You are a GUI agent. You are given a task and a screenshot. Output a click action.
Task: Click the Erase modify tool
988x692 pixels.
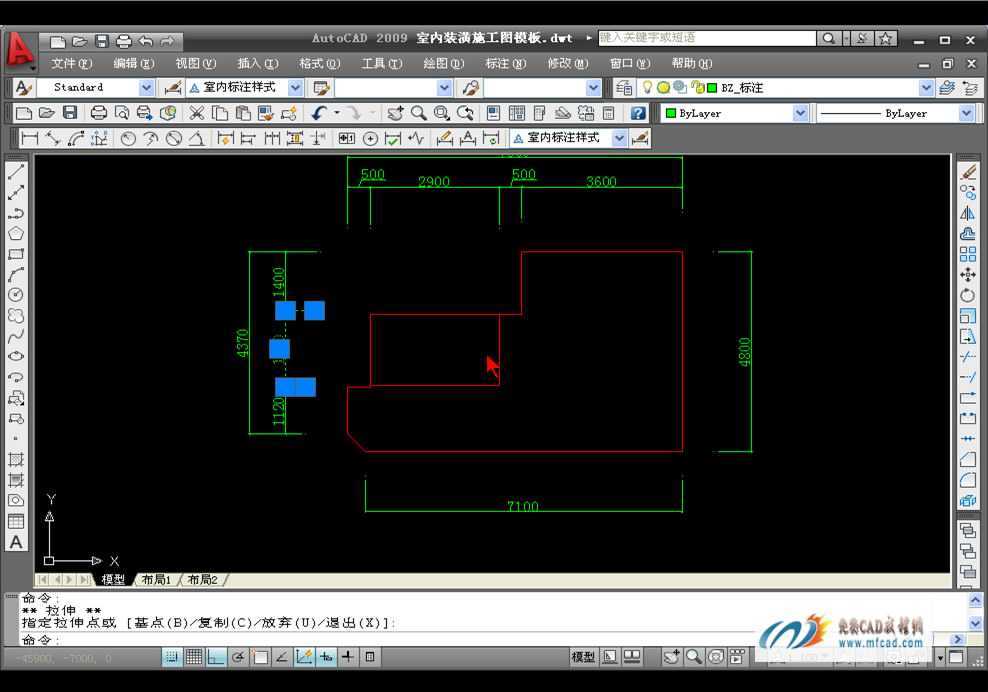[968, 172]
